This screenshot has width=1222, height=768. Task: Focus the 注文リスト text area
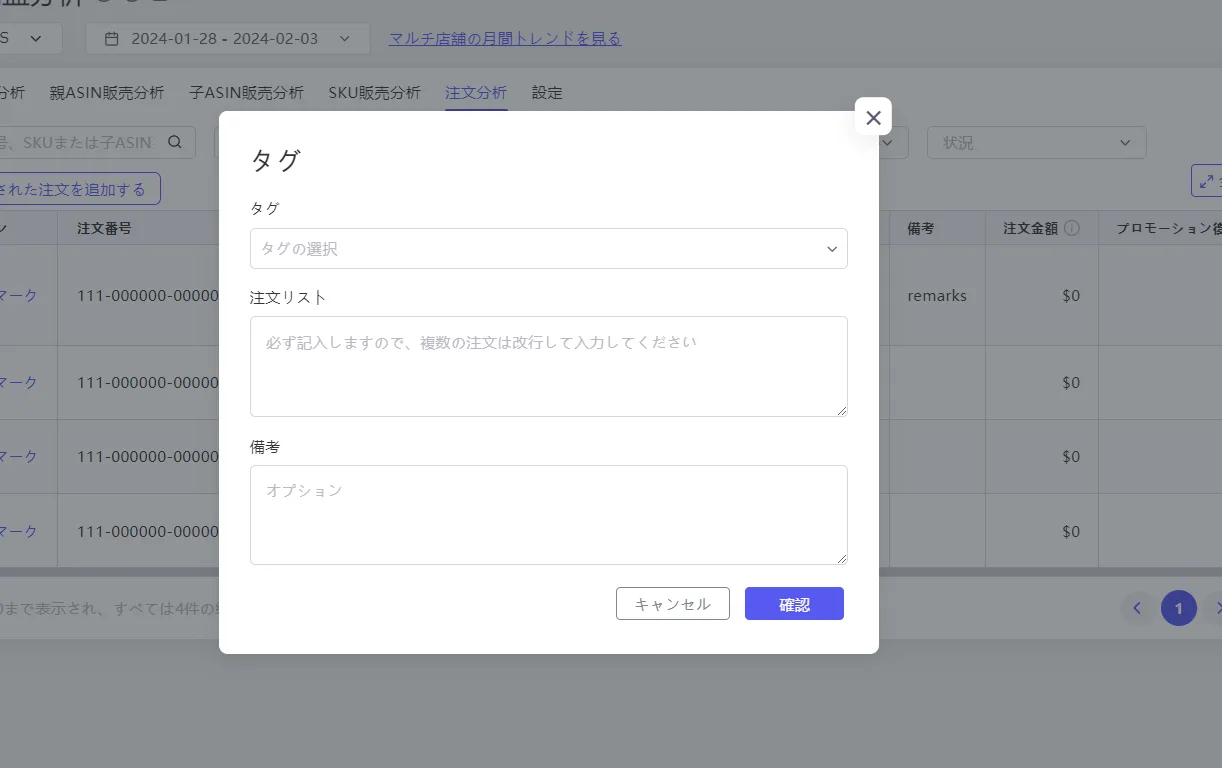point(548,366)
